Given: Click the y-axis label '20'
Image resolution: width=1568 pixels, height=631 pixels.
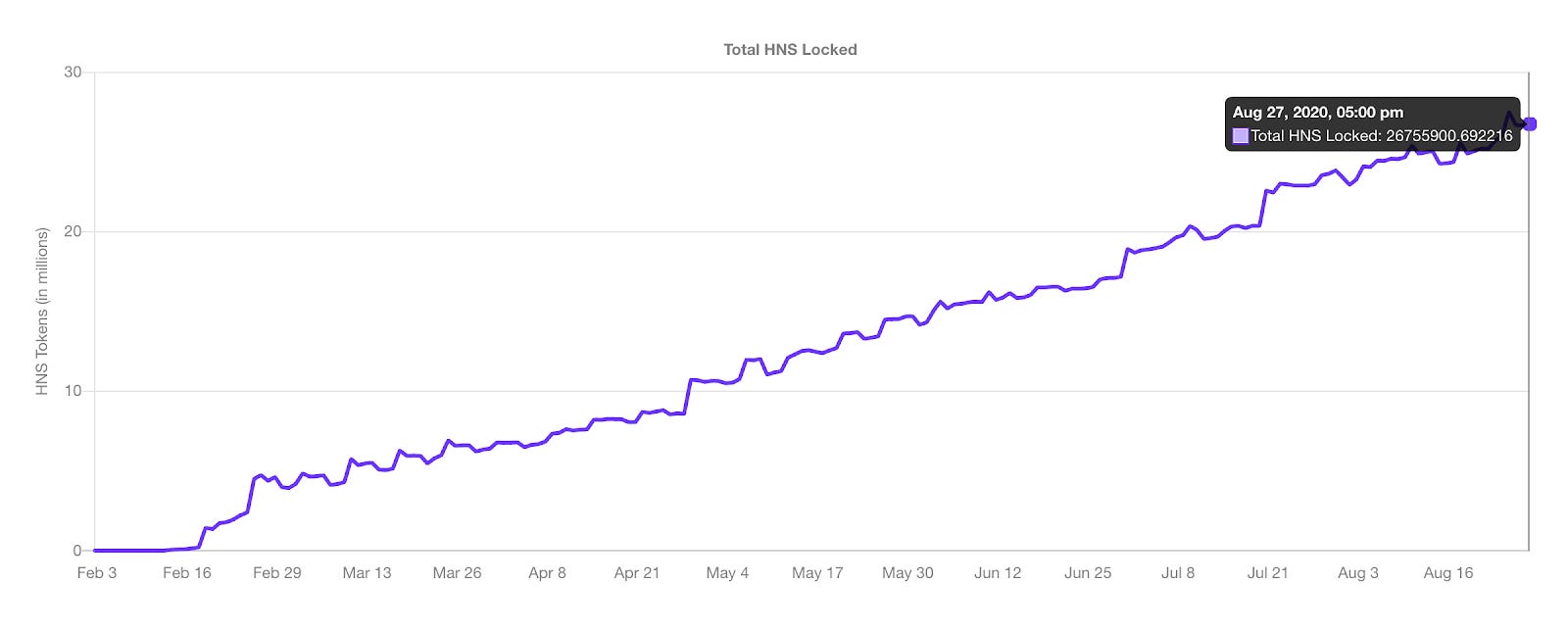Looking at the screenshot, I should click(x=73, y=232).
